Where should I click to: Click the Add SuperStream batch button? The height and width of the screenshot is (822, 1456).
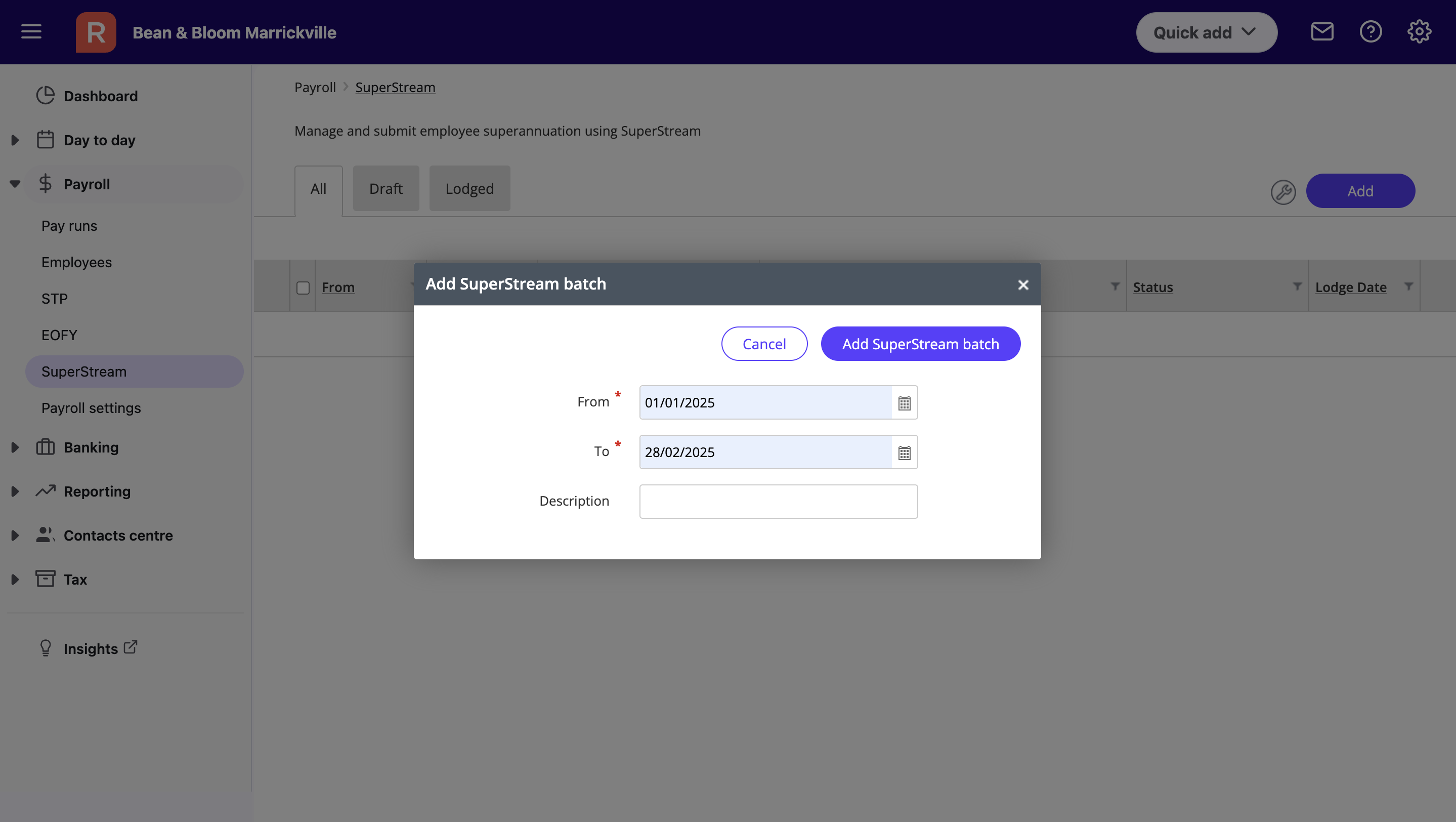(x=920, y=343)
